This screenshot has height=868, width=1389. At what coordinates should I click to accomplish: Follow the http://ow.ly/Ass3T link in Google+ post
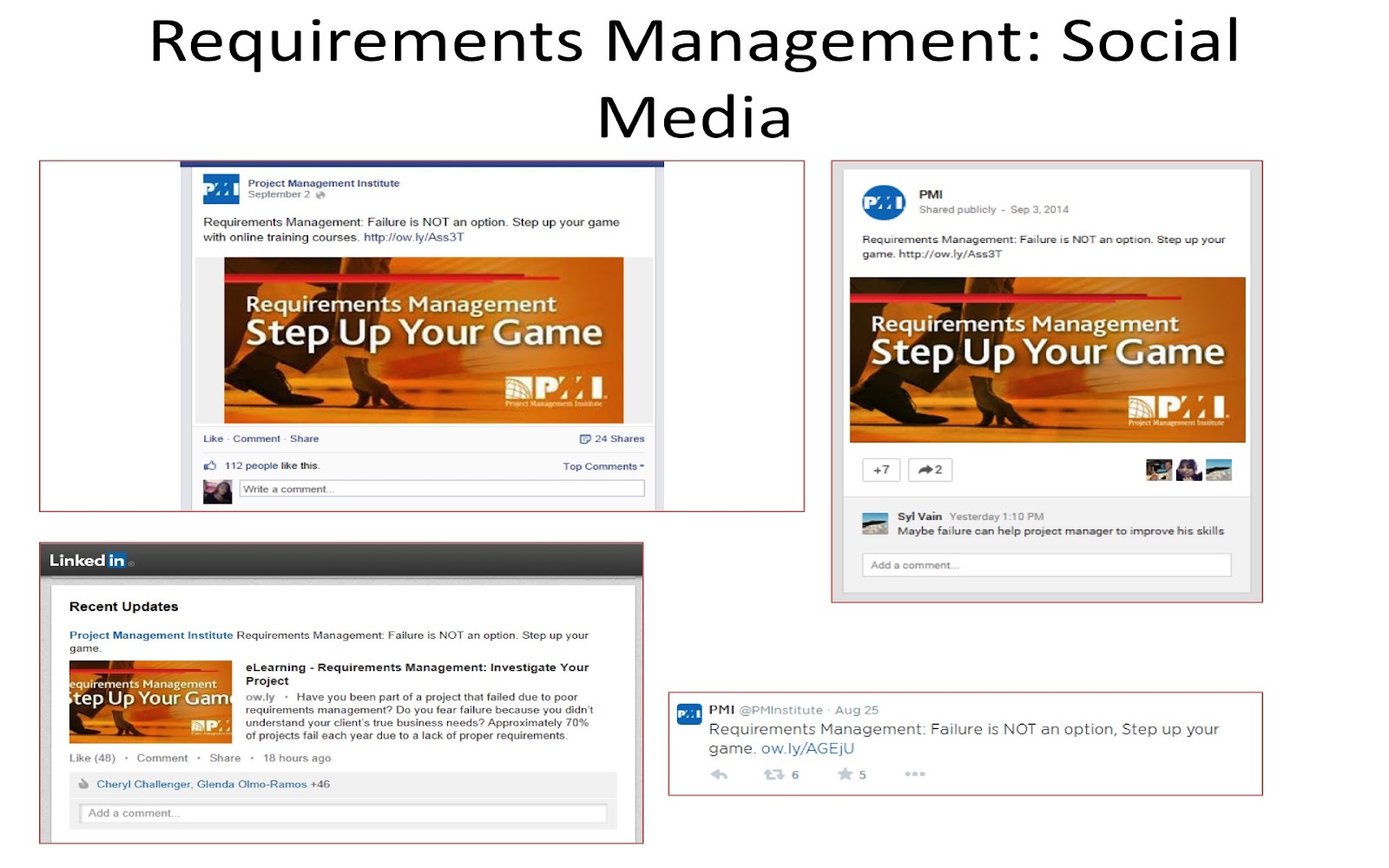(x=950, y=254)
